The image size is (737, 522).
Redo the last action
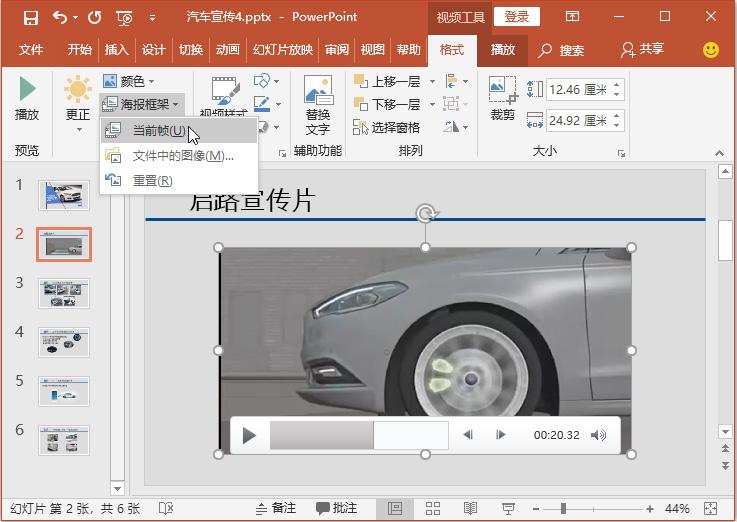pos(94,18)
